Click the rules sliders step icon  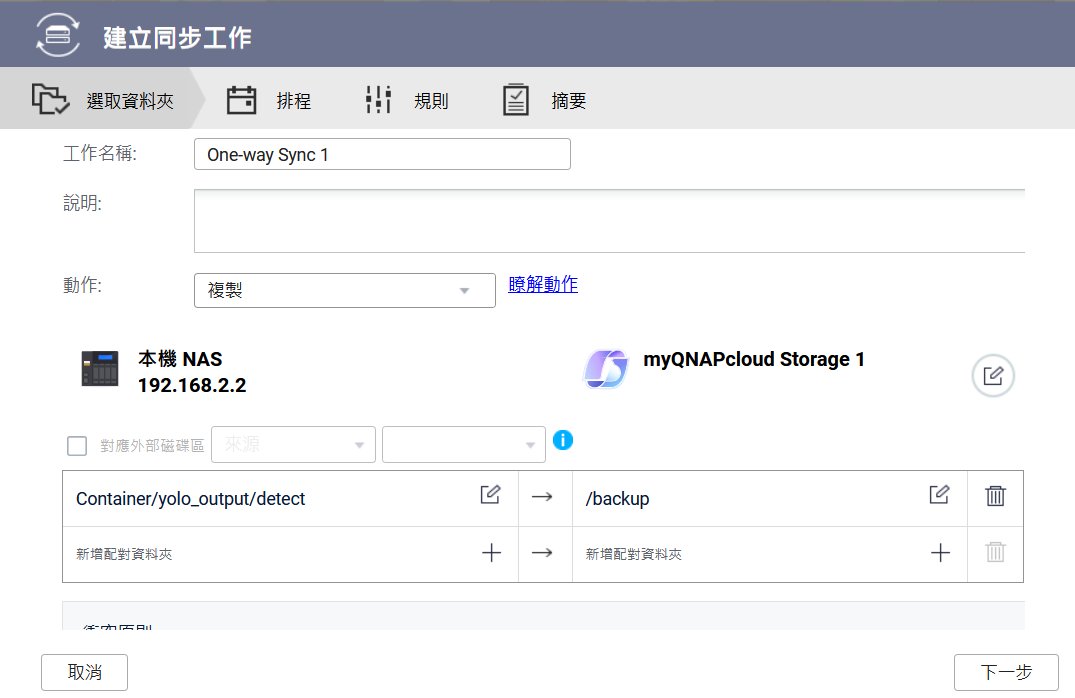[x=378, y=100]
